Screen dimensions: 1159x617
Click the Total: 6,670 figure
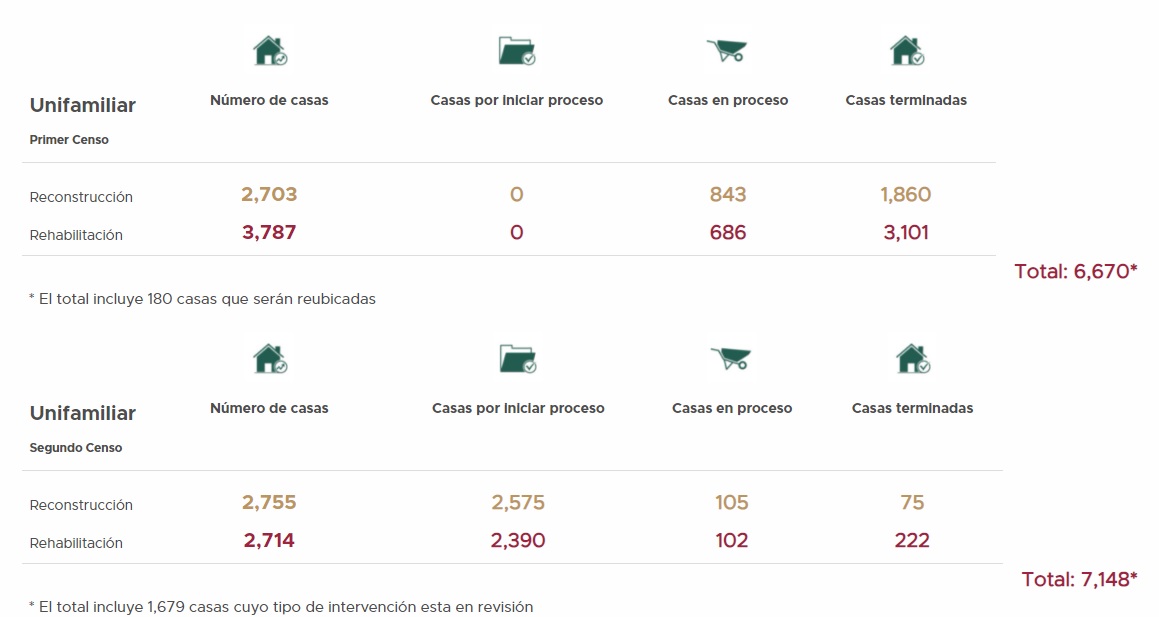(x=1075, y=271)
